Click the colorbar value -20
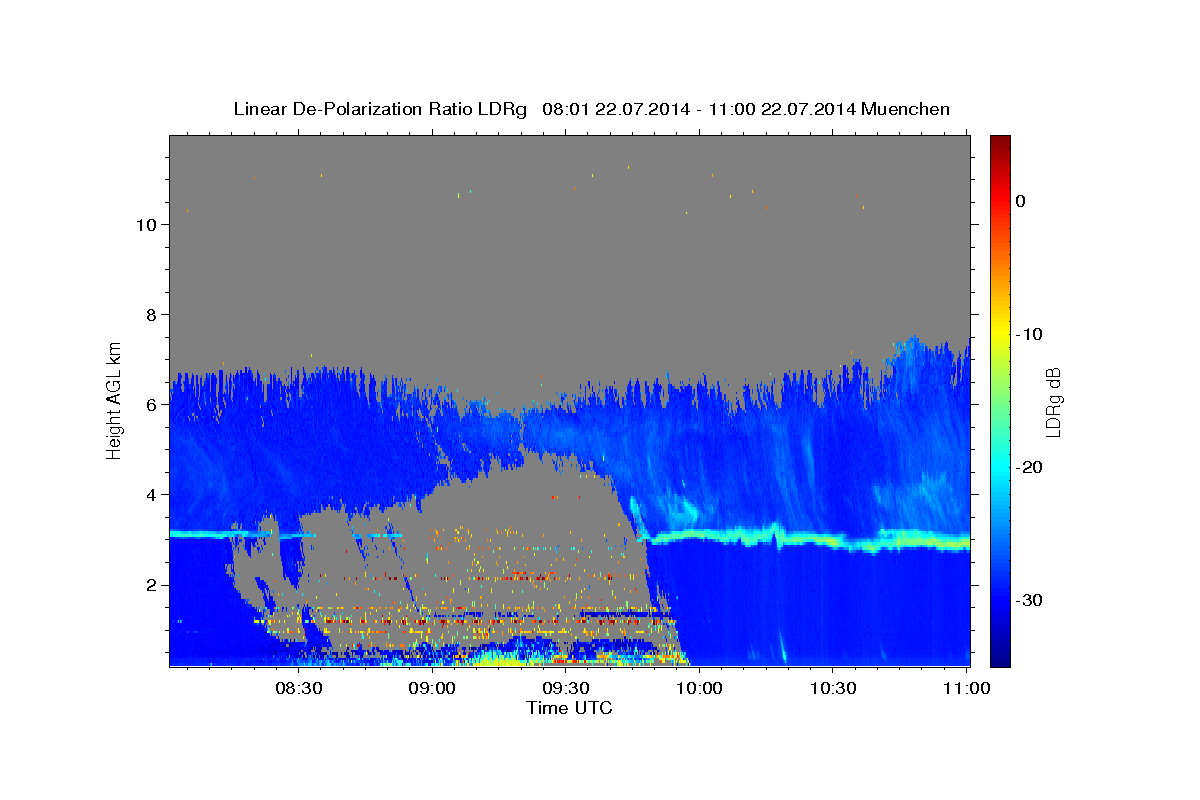The image size is (1200, 800). pyautogui.click(x=1029, y=468)
